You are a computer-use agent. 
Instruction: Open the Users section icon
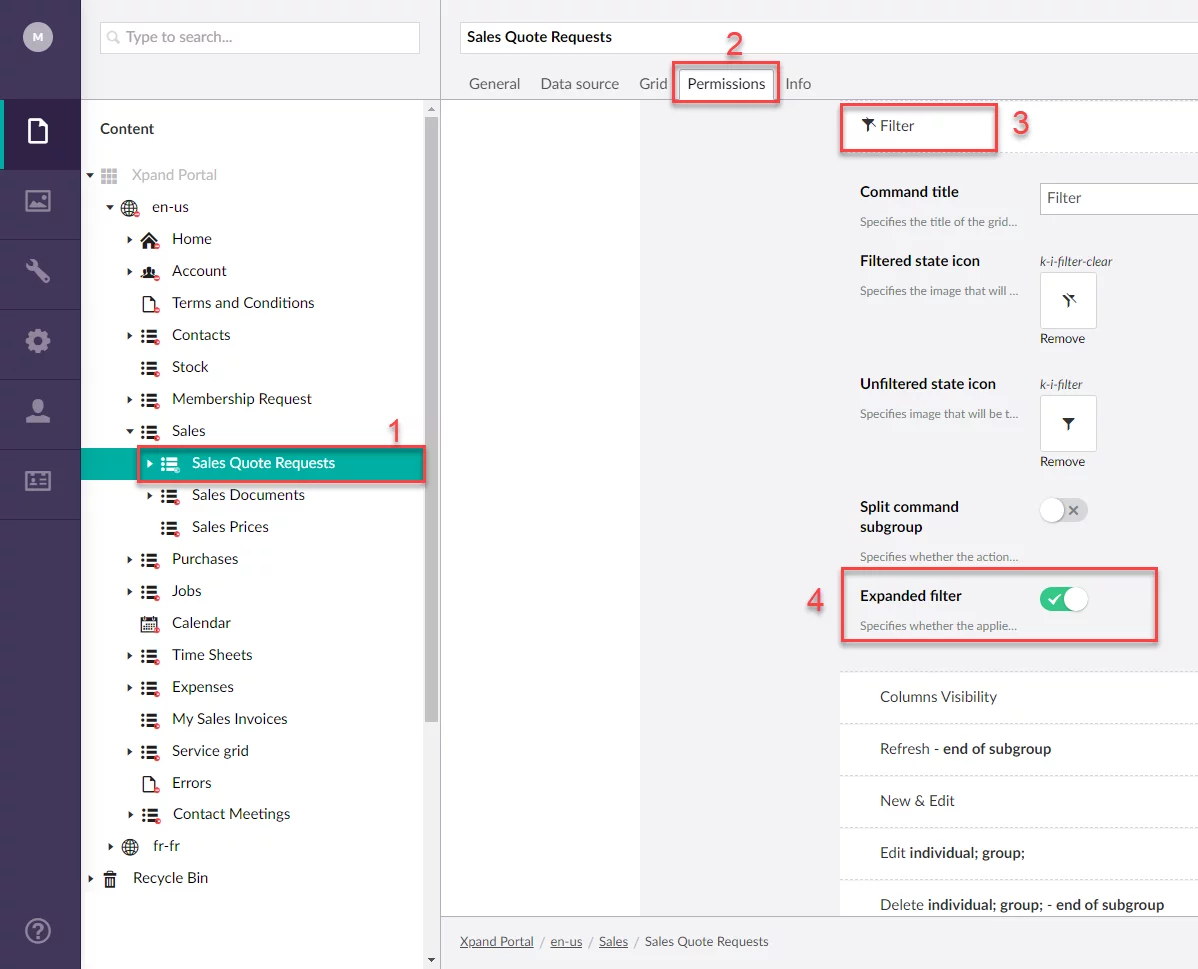point(38,411)
